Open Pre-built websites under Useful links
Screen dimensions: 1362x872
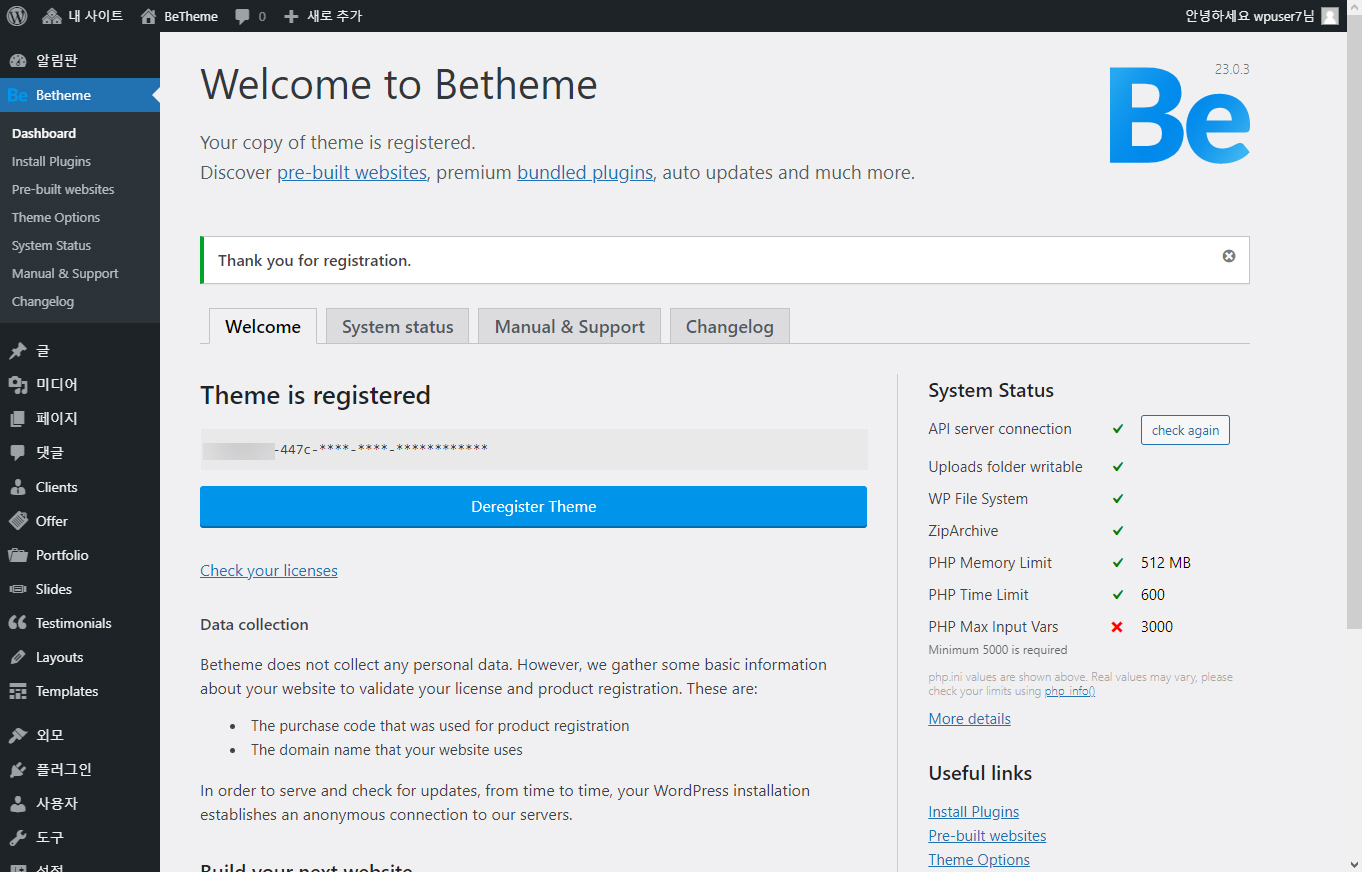coord(987,836)
